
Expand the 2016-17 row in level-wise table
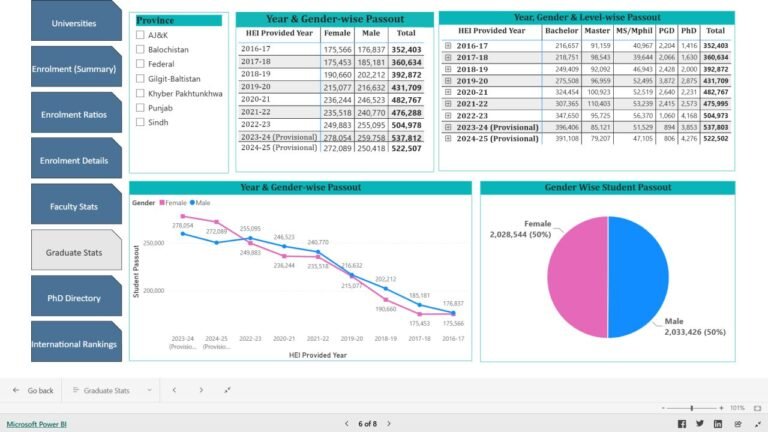point(448,46)
